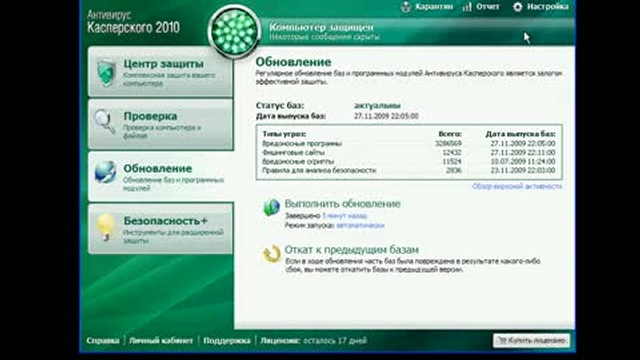The width and height of the screenshot is (640, 360).
Task: Open Карантин from top bar
Action: click(x=434, y=7)
